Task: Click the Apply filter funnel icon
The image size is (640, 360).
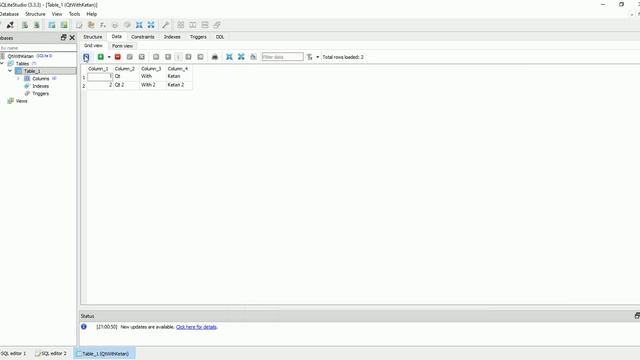Action: coord(309,57)
